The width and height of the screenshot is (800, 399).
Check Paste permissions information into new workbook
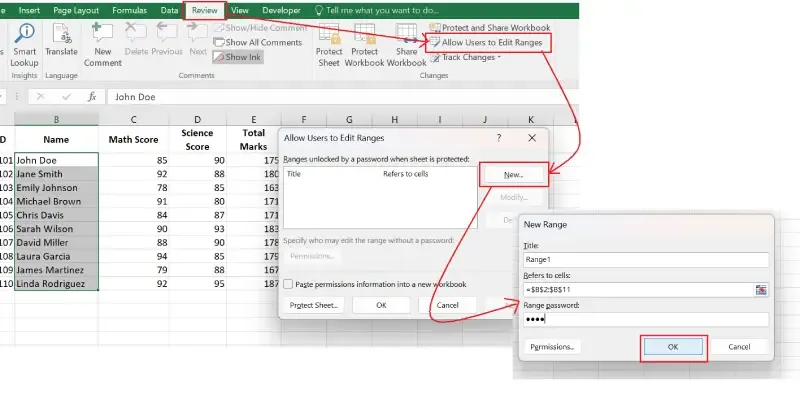pos(288,284)
